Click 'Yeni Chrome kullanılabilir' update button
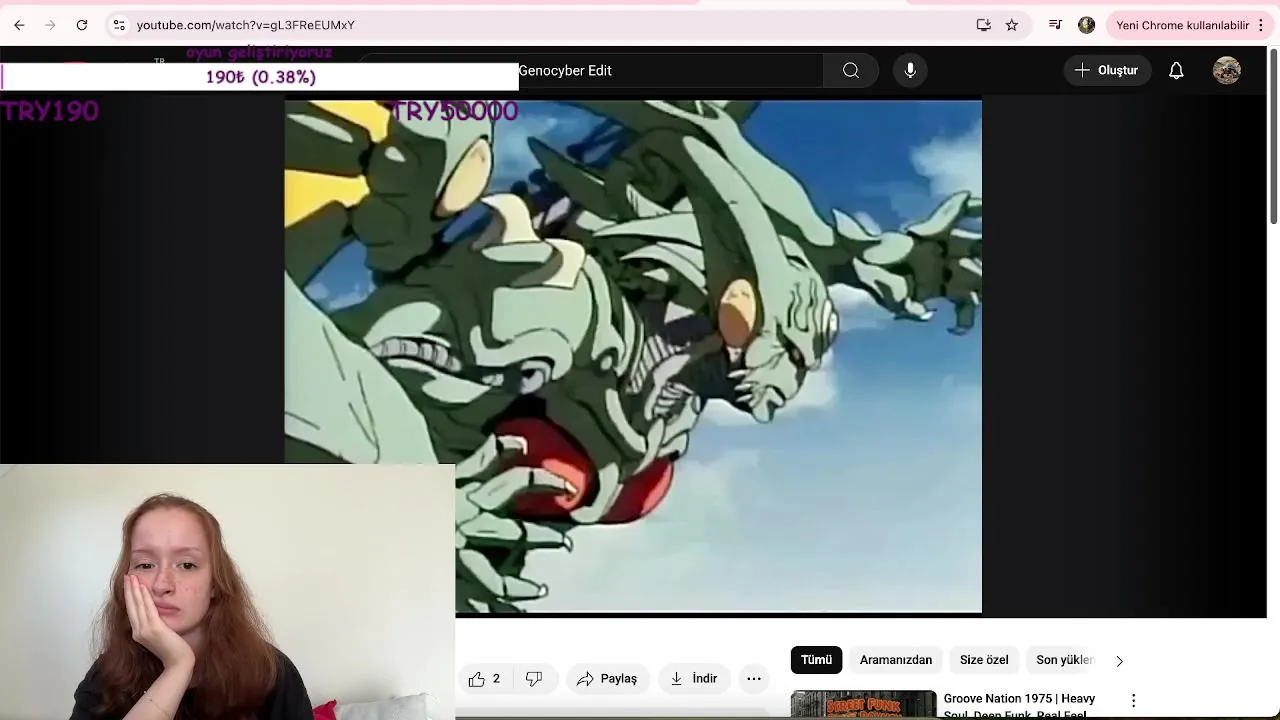This screenshot has width=1280, height=720. (x=1182, y=25)
